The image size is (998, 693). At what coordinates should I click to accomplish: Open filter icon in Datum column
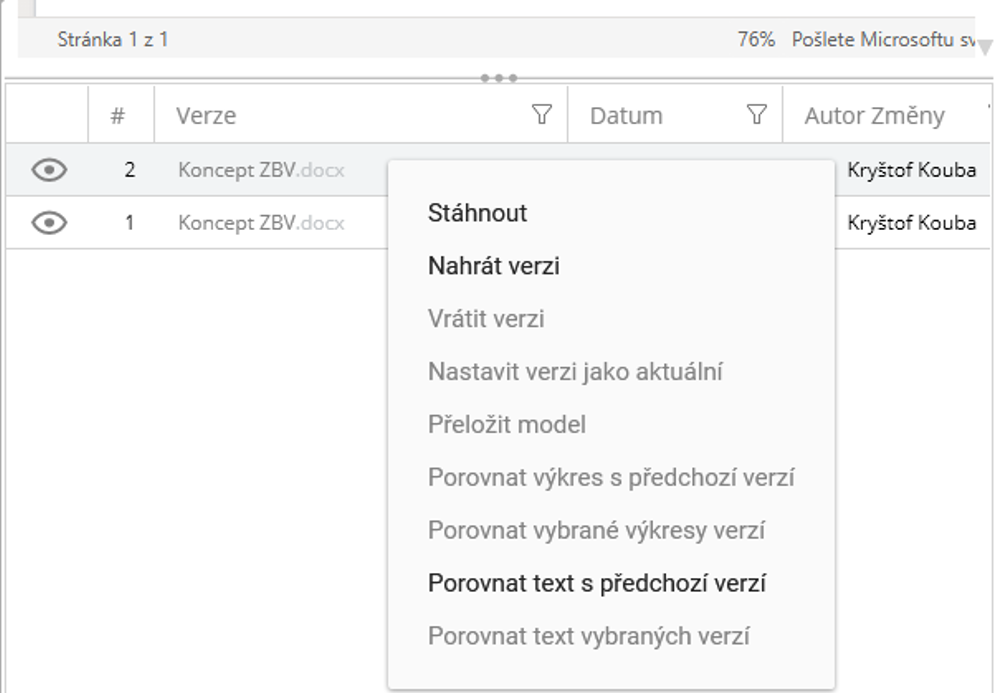point(757,115)
